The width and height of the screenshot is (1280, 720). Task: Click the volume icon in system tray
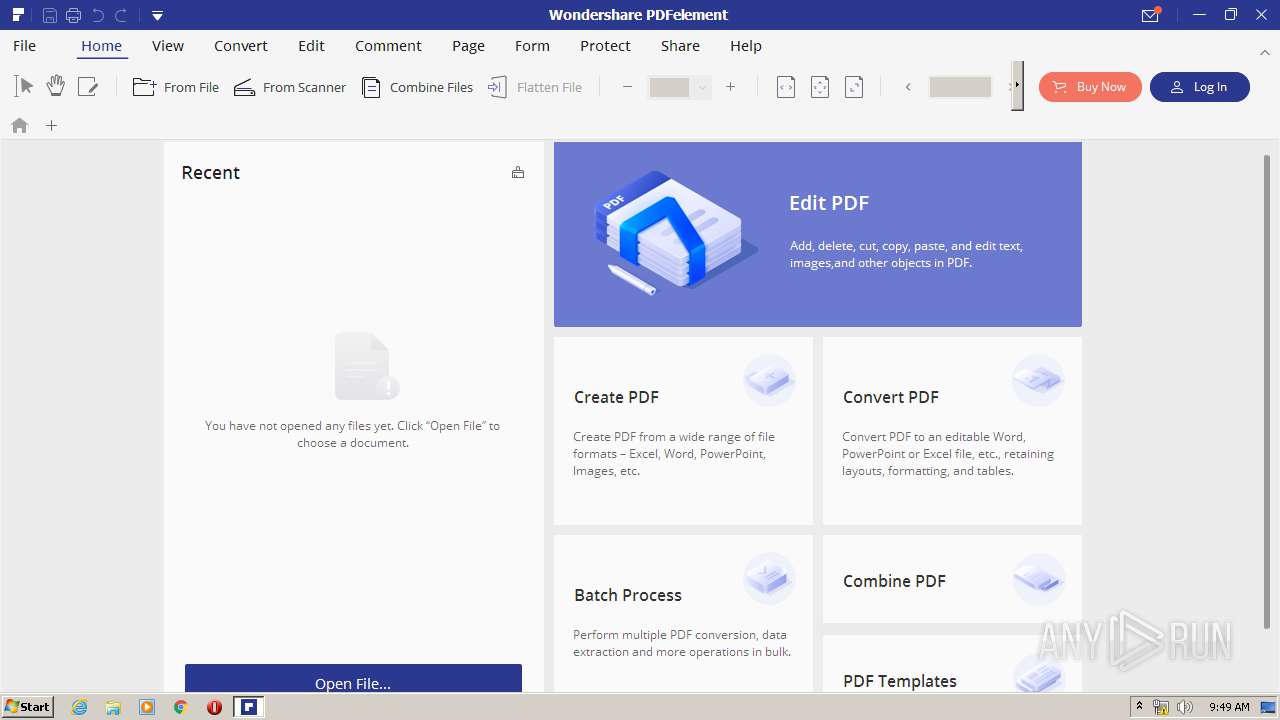[1185, 707]
